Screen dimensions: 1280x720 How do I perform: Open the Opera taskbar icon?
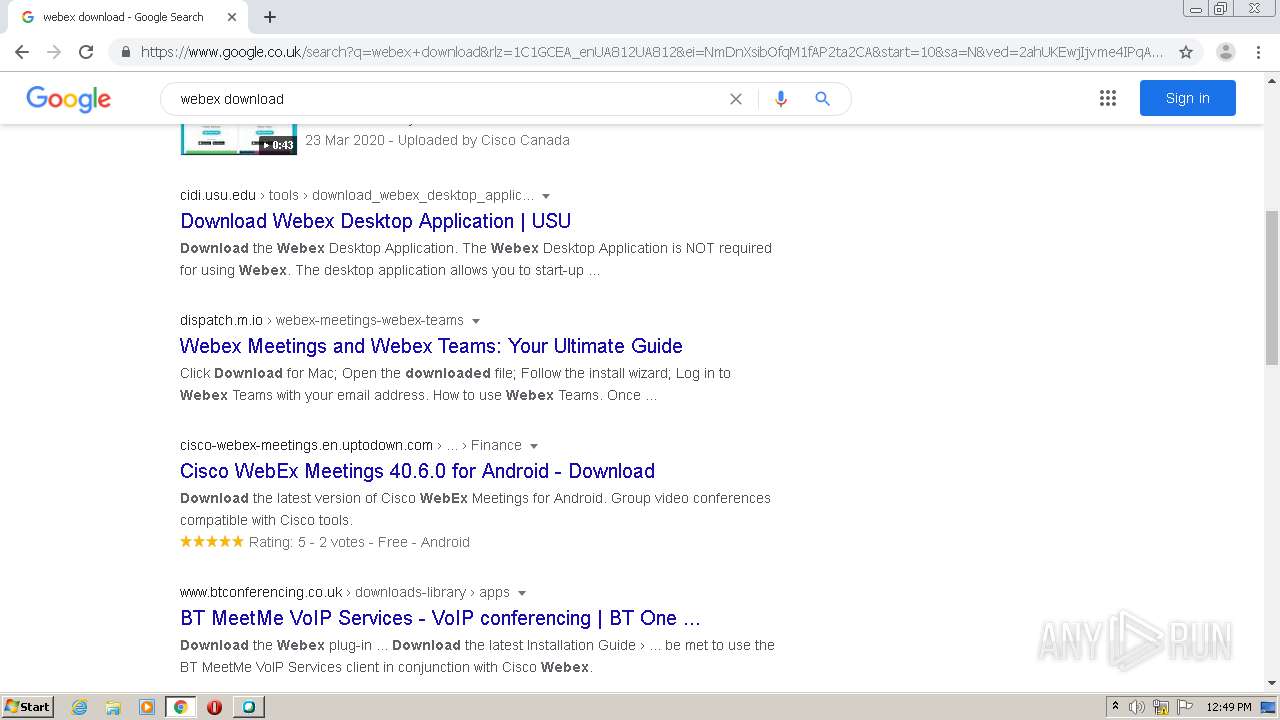click(214, 707)
